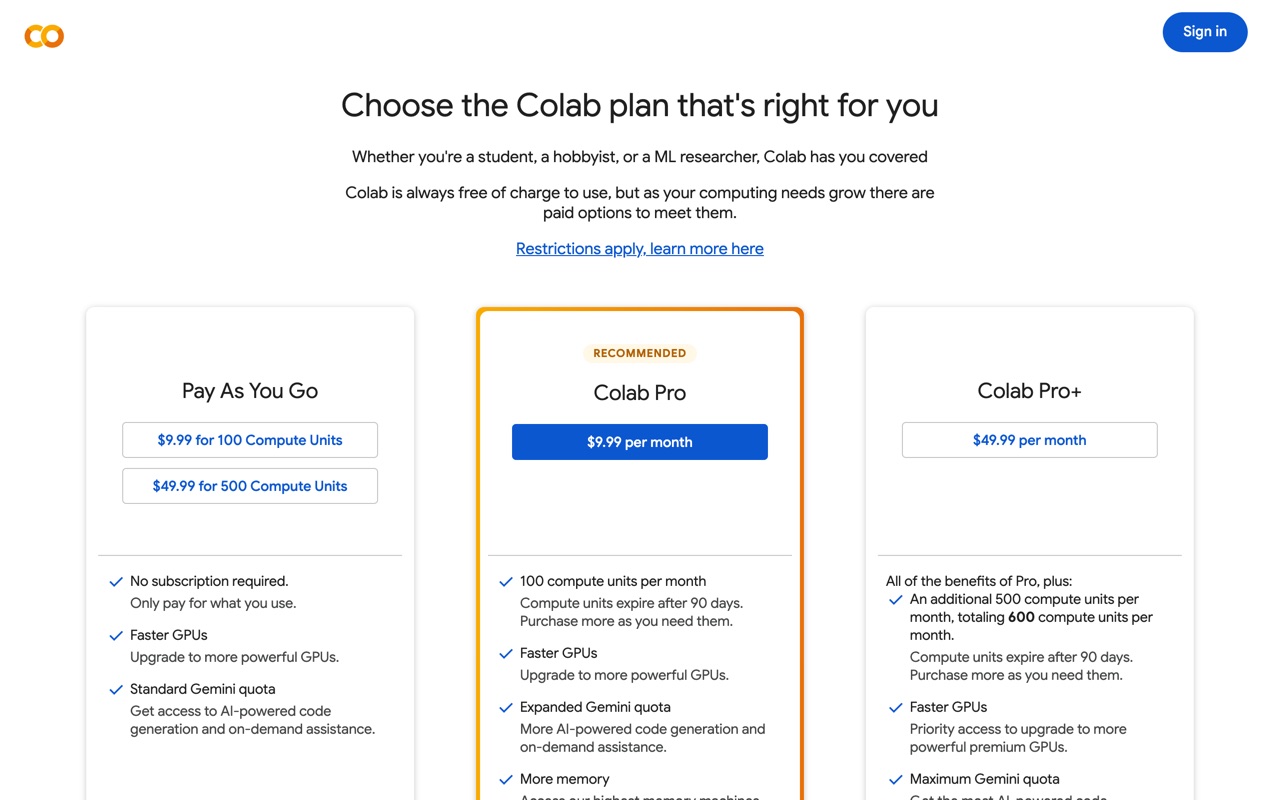Click checkmark beside Maximum Gemini quota
This screenshot has height=800, width=1280.
[x=896, y=779]
